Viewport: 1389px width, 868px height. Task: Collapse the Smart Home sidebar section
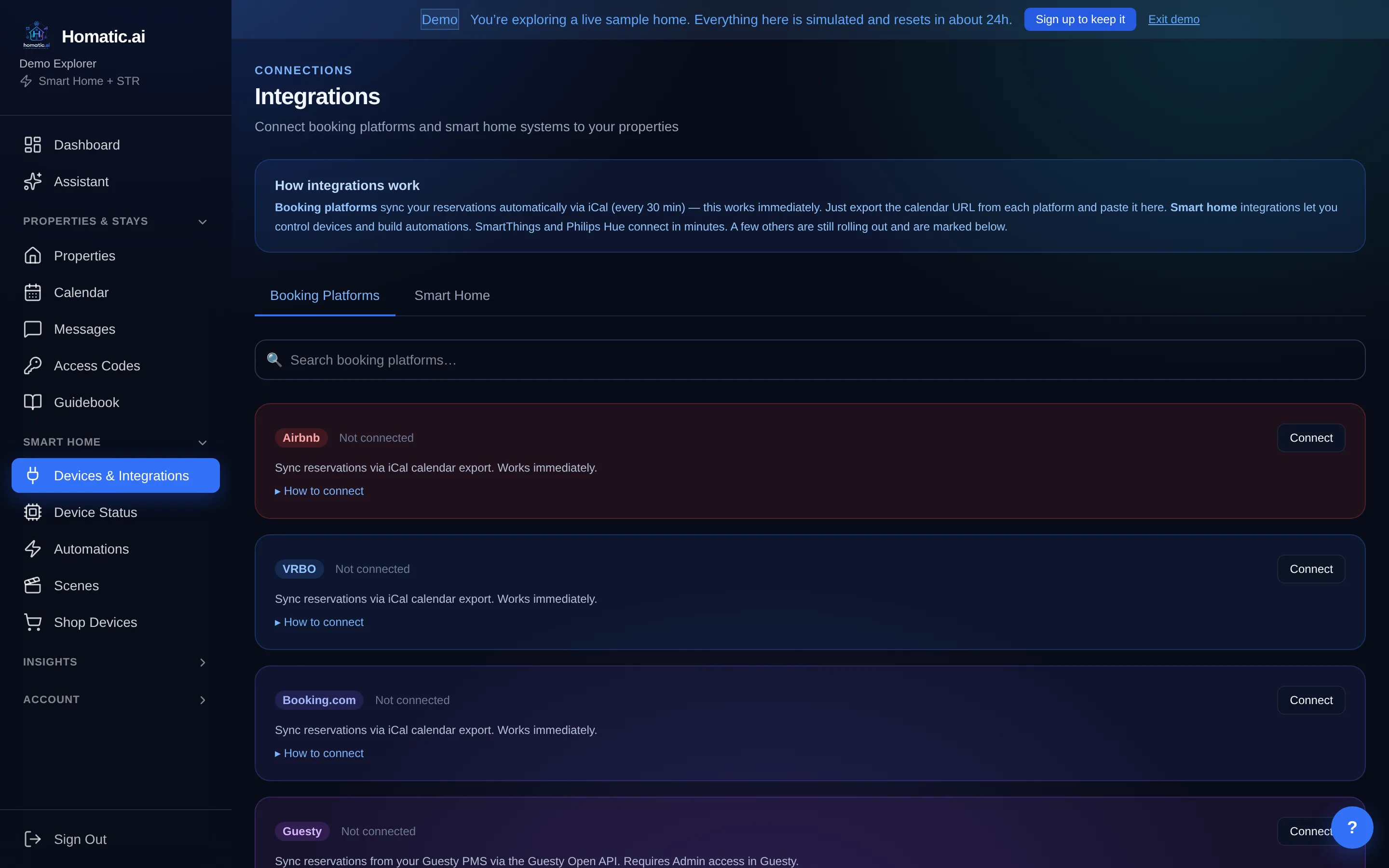click(202, 443)
